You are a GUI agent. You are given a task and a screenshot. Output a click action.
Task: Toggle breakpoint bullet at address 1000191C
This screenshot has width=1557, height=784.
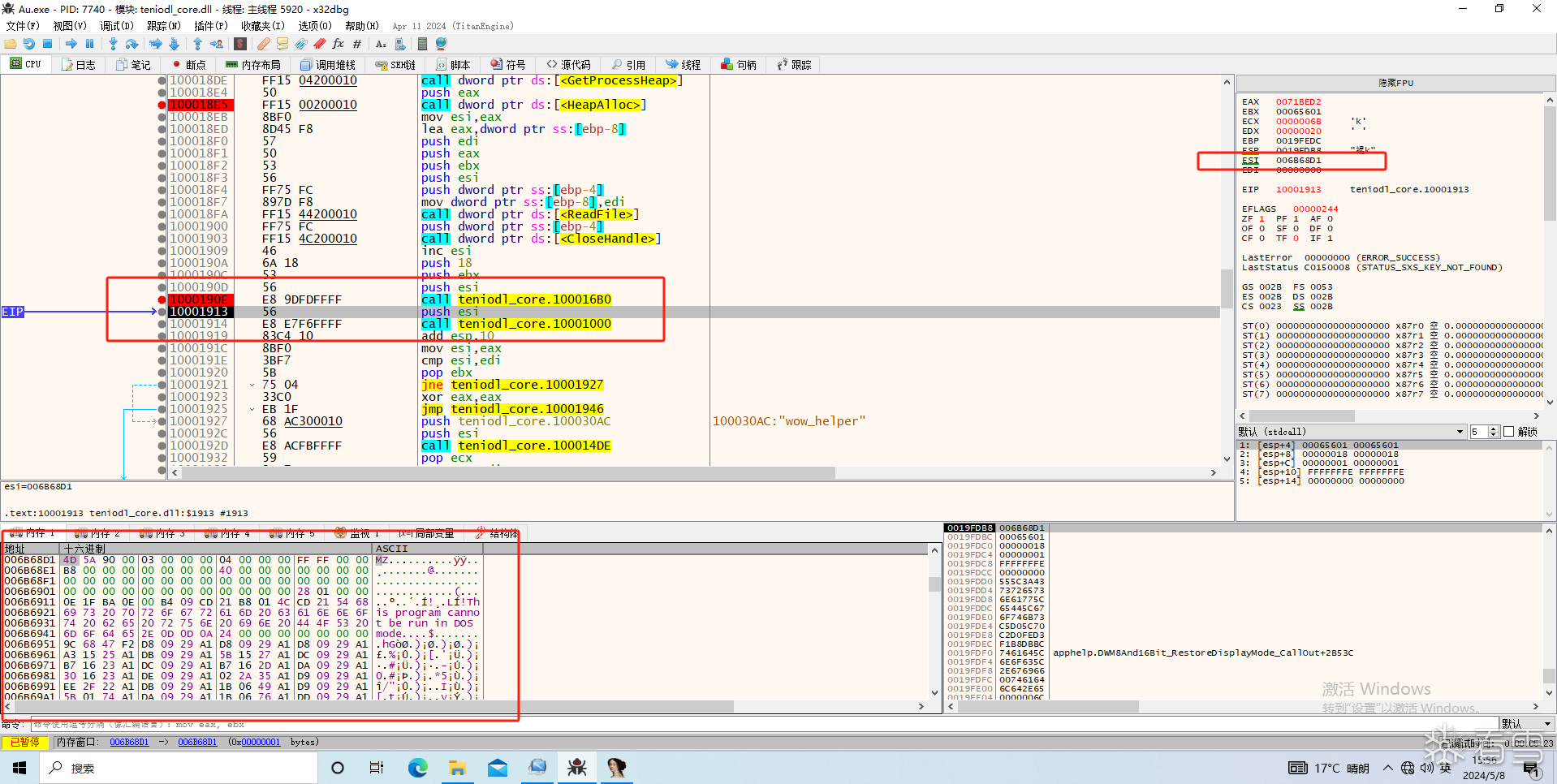pos(162,348)
